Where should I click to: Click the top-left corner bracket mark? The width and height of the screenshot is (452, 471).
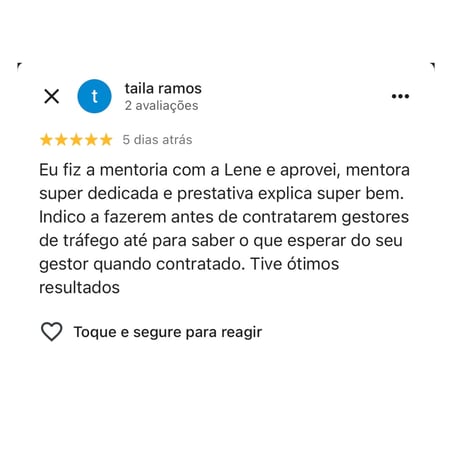[19, 66]
